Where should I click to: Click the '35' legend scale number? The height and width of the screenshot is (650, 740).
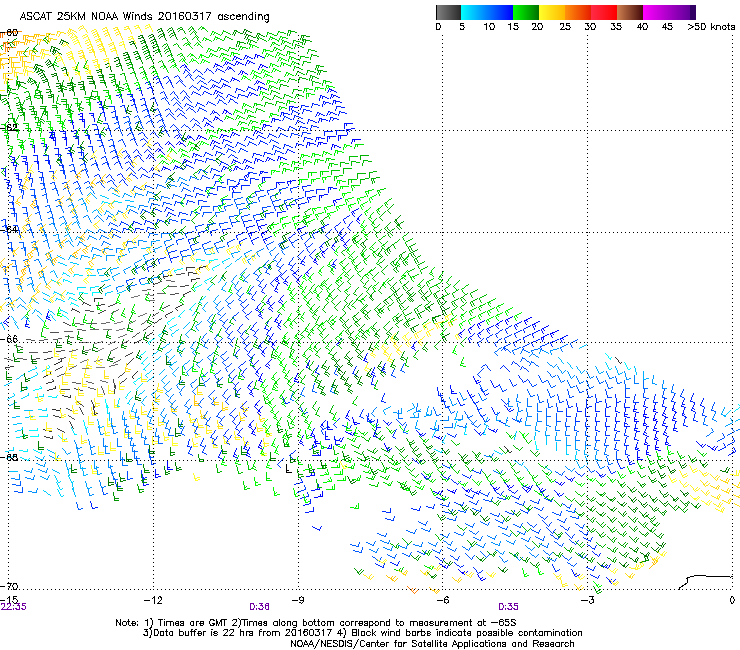[x=616, y=27]
